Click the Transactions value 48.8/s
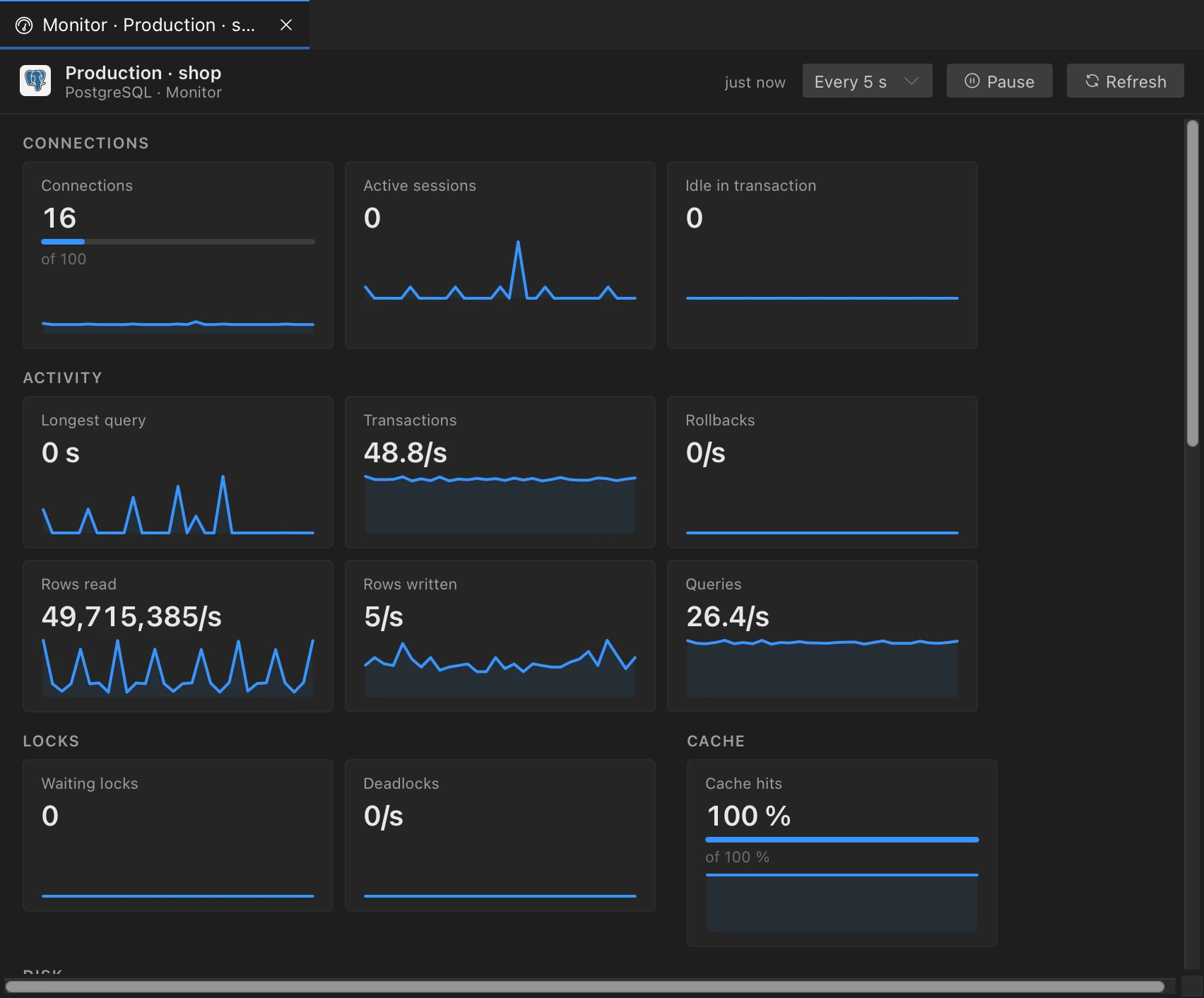 [406, 452]
